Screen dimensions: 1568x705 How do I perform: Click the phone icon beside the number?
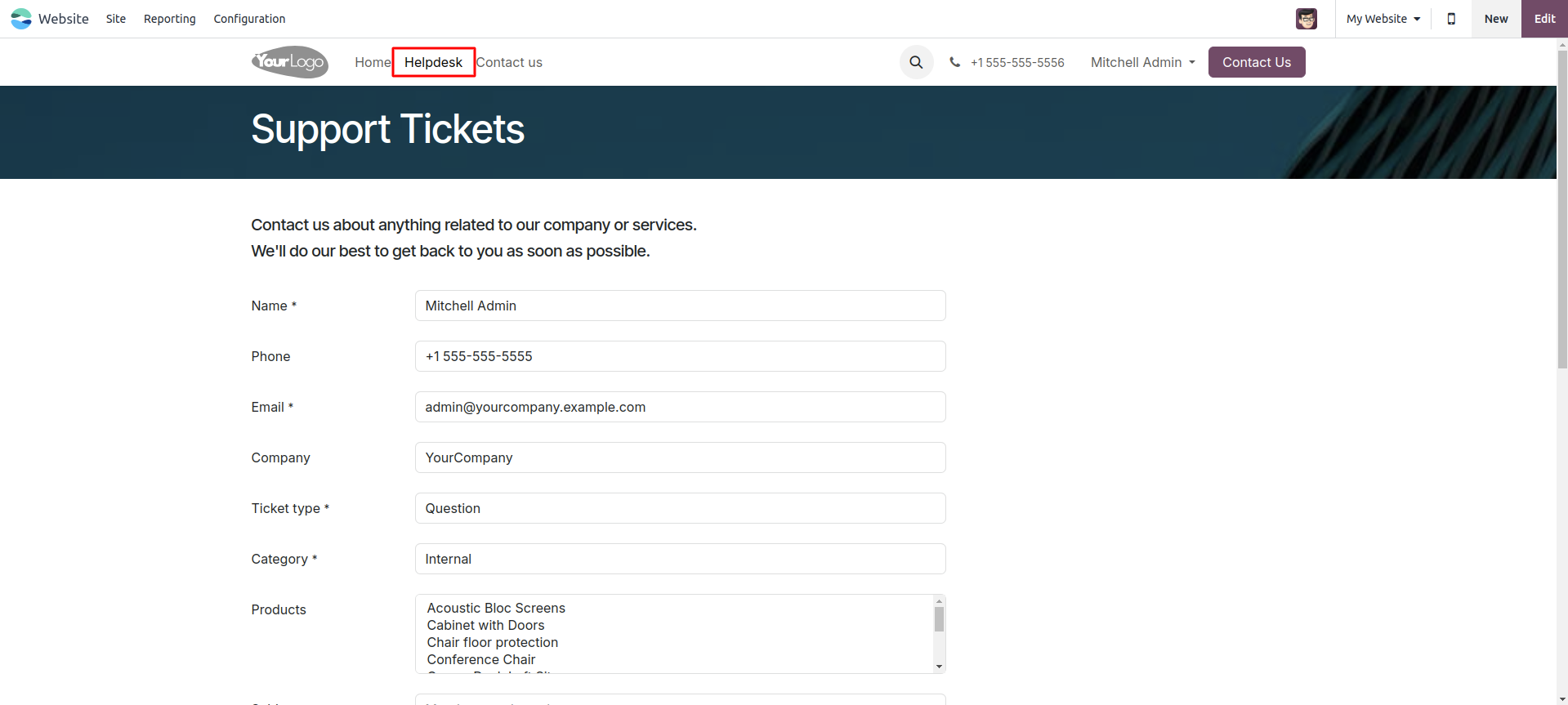pyautogui.click(x=954, y=62)
